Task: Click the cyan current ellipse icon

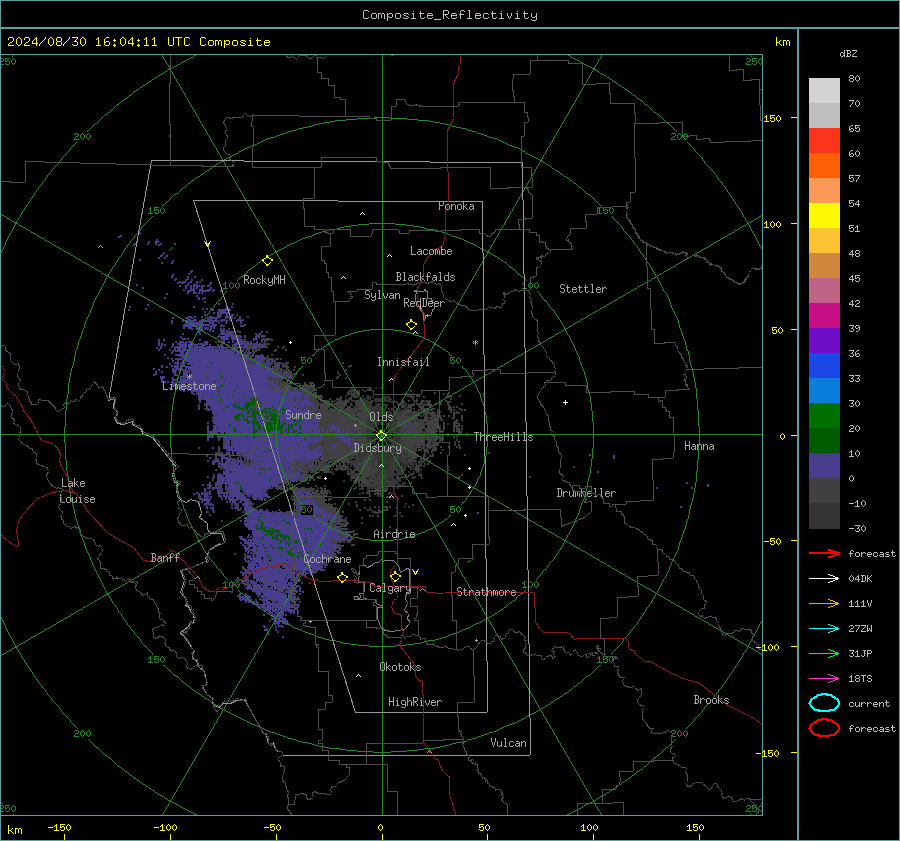Action: (824, 703)
